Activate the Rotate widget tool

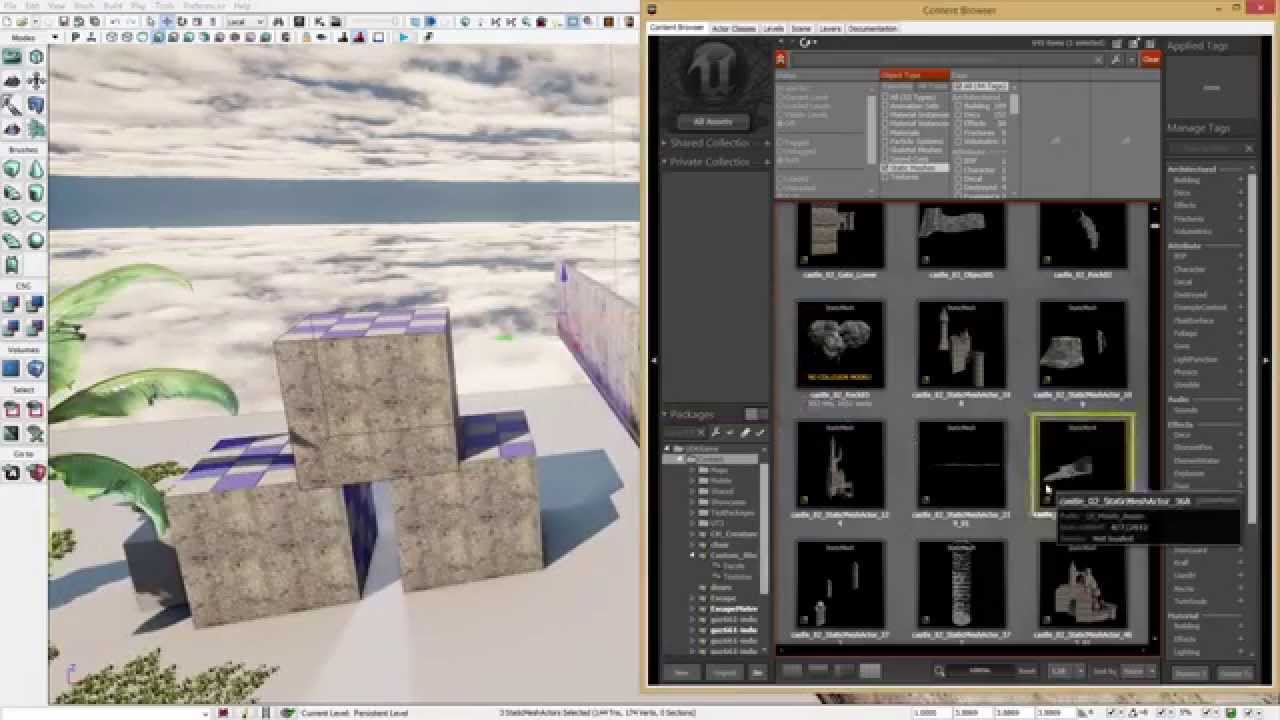tap(182, 21)
